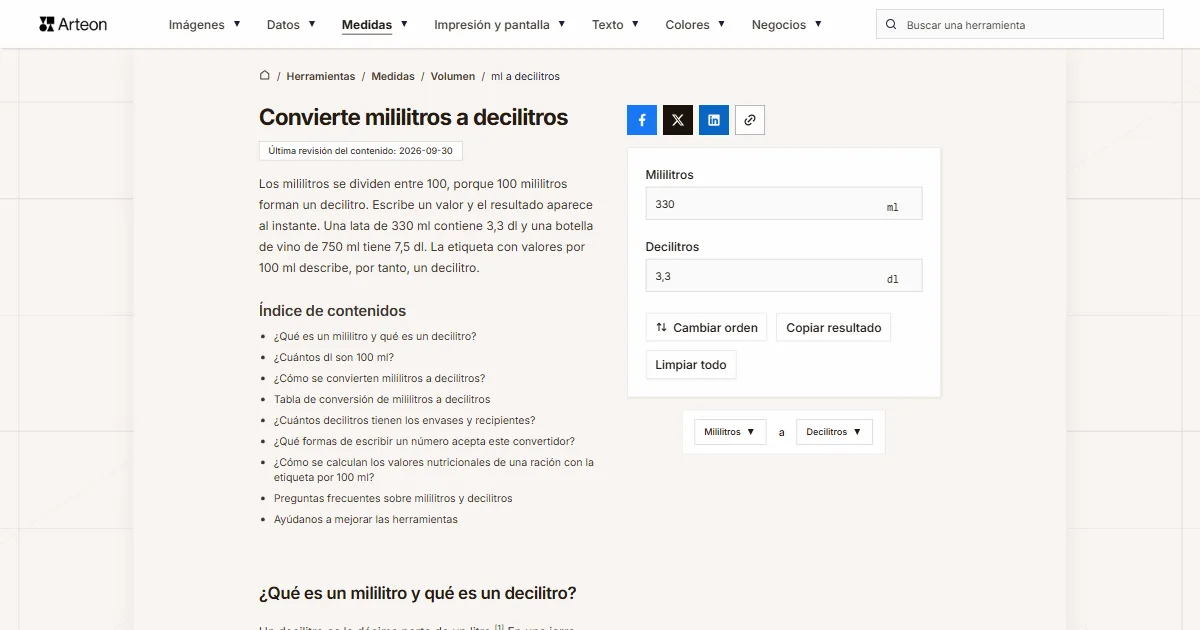Open the Volumen breadcrumb link
This screenshot has width=1200, height=630.
pyautogui.click(x=453, y=76)
